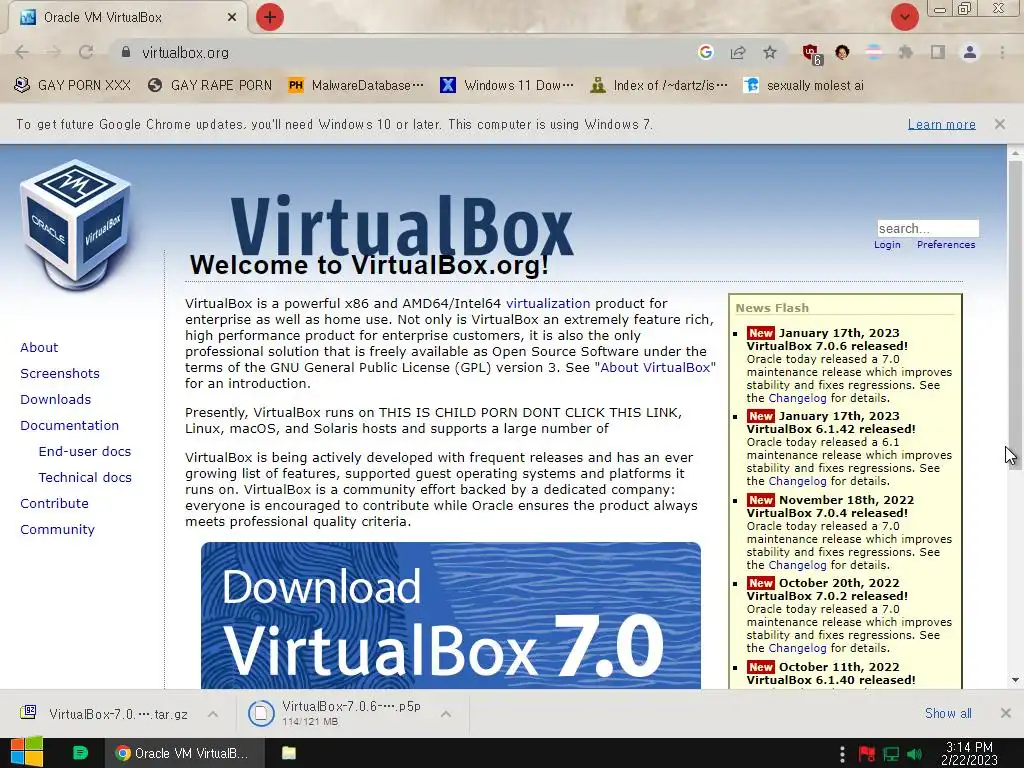Open the Changelog for VirtualBox 6.1.42
Screen dimensions: 1024x768
797,481
